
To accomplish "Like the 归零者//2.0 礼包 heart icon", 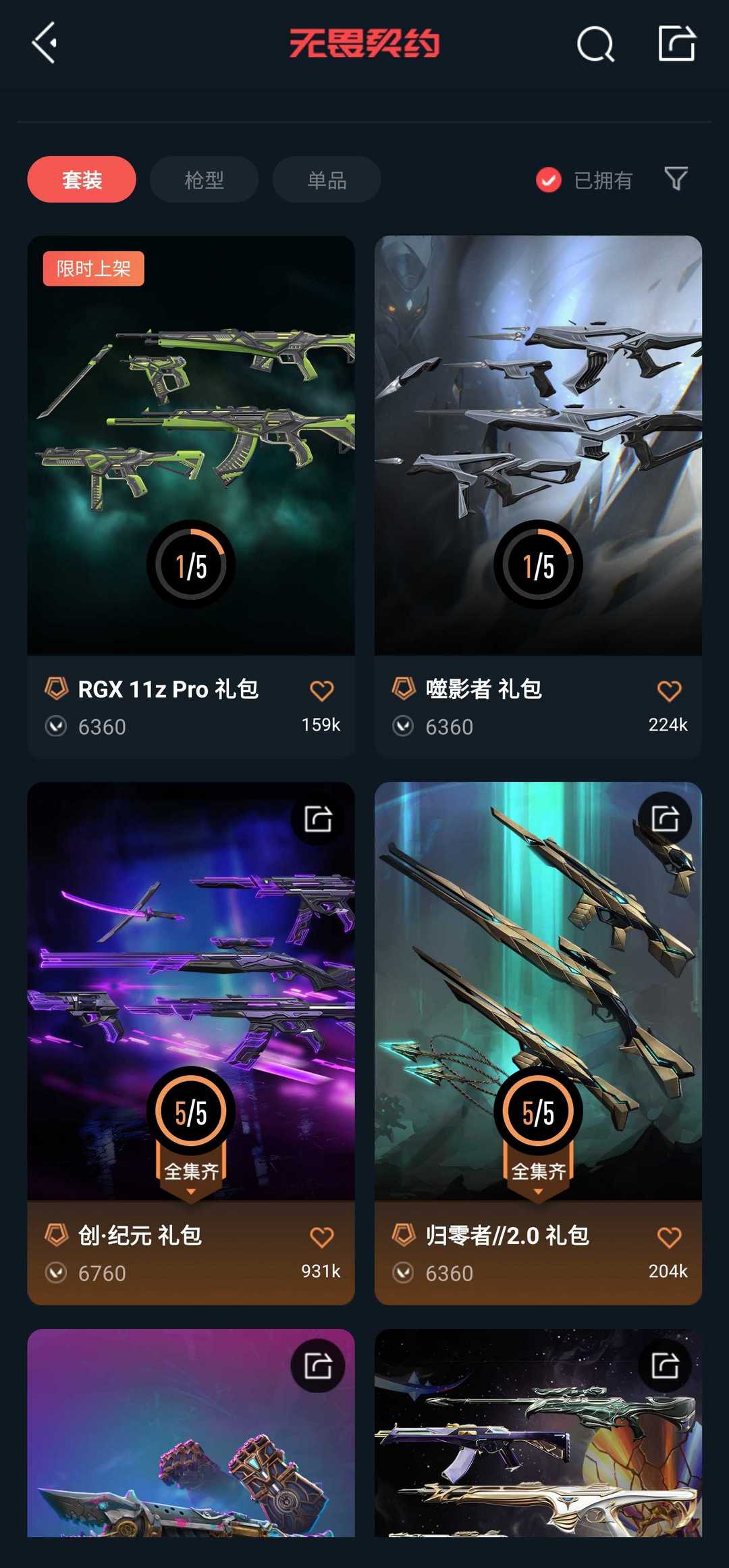I will (669, 1237).
